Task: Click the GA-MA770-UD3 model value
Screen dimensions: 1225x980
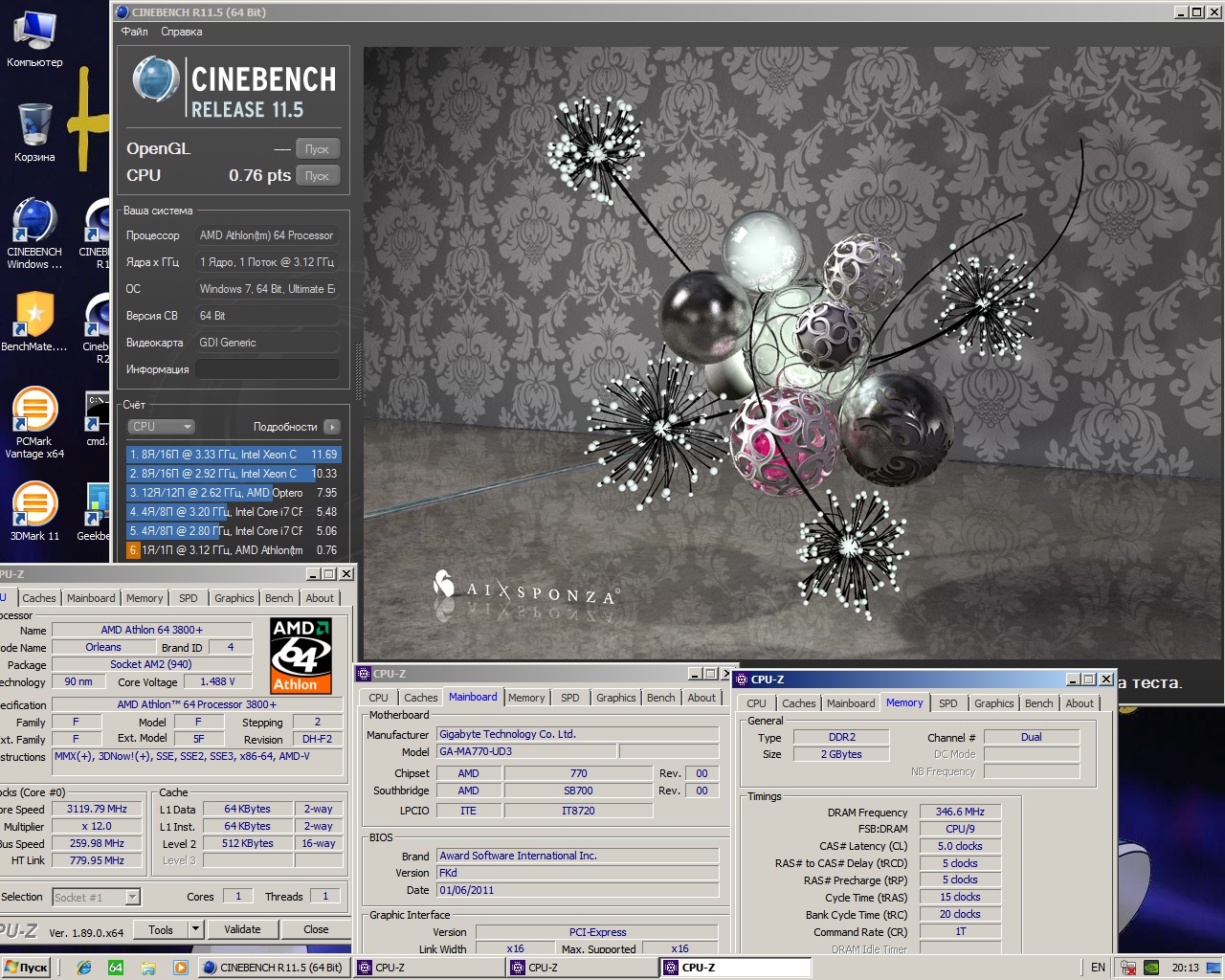Action: [x=527, y=751]
